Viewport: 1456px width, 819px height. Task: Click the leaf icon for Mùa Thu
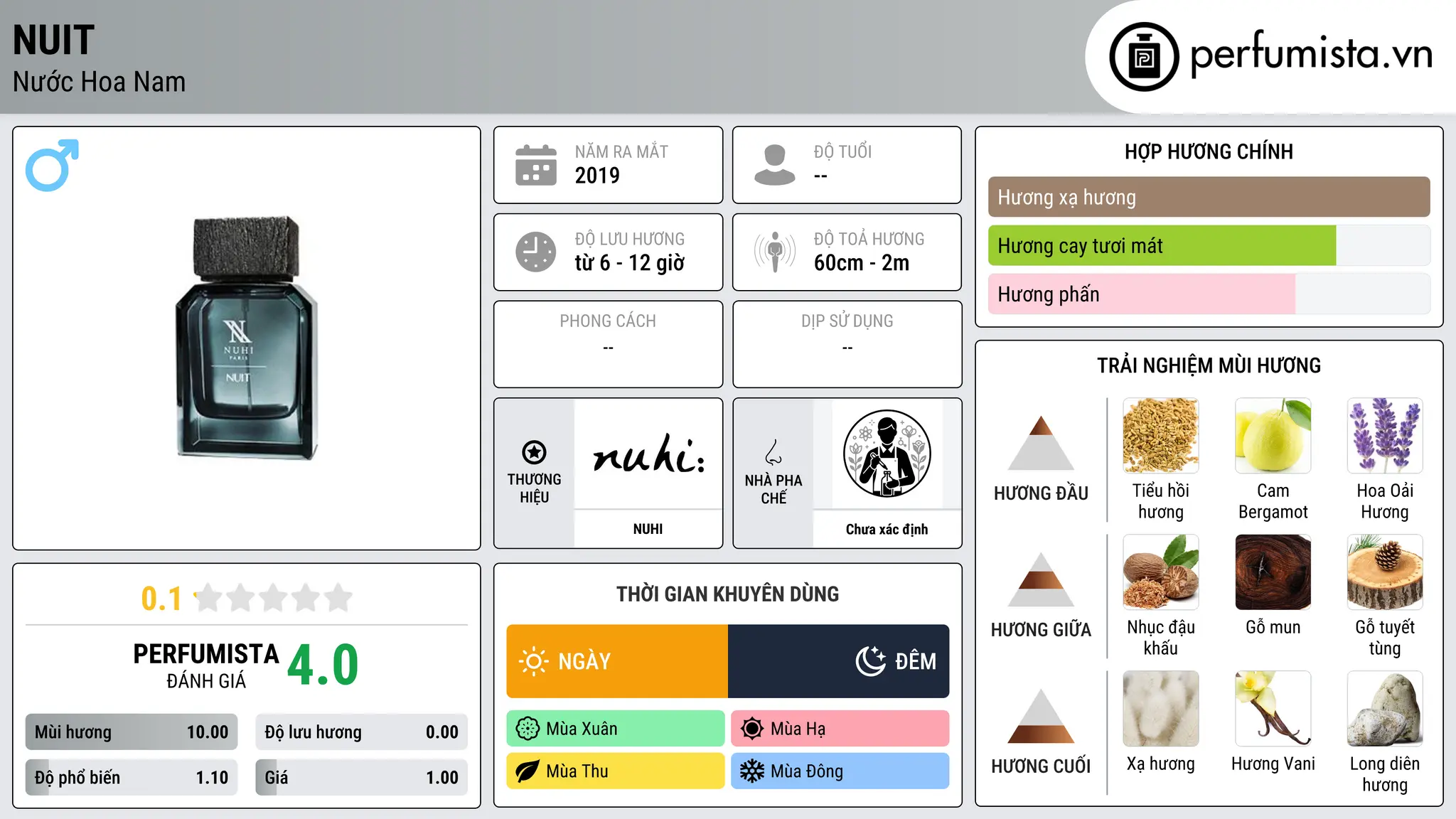click(528, 771)
